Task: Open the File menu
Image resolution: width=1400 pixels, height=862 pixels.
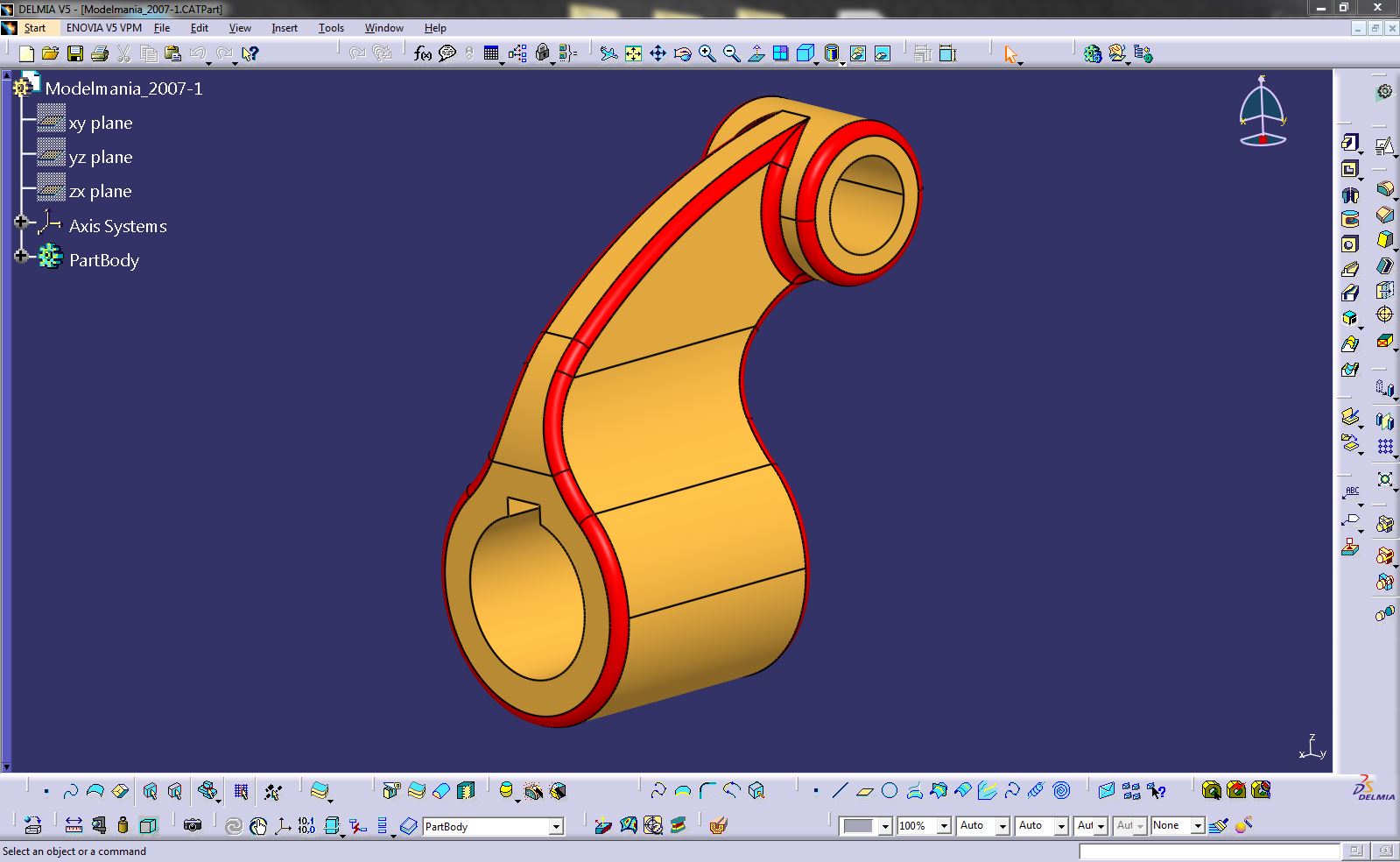Action: click(x=162, y=28)
